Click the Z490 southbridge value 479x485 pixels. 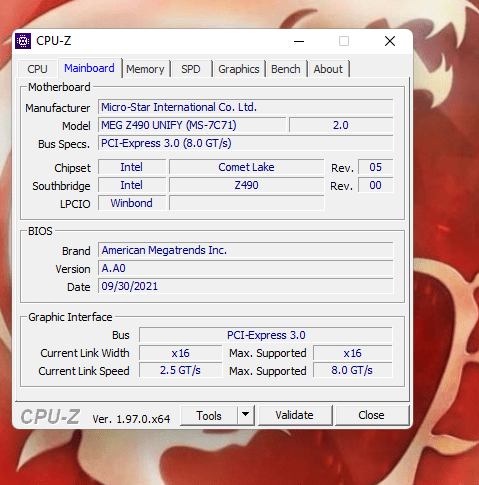246,185
